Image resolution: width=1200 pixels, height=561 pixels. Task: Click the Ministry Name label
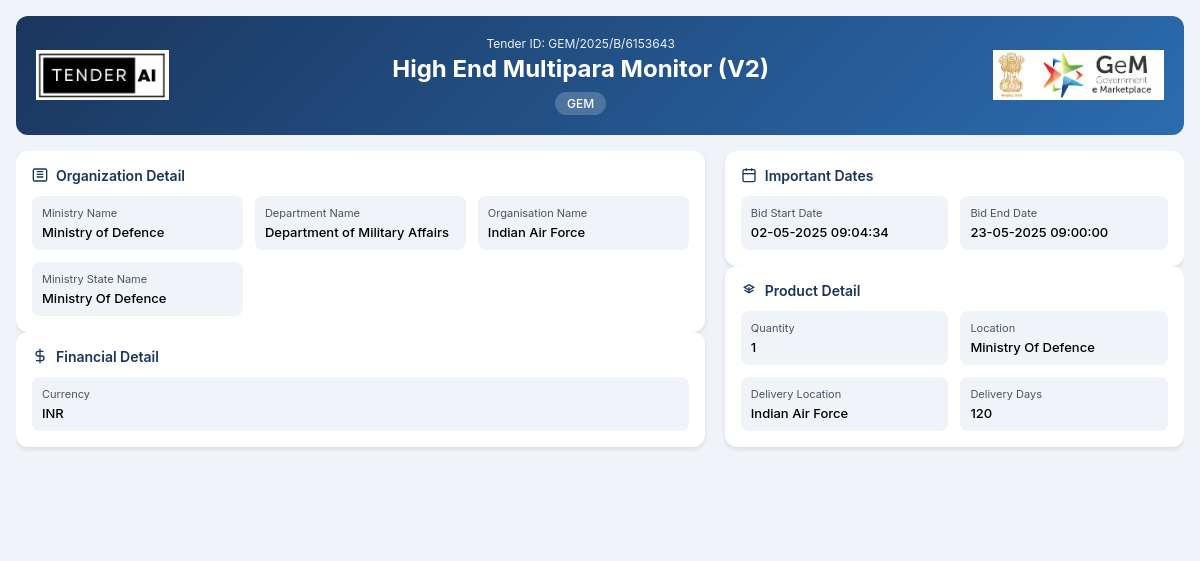(x=79, y=213)
